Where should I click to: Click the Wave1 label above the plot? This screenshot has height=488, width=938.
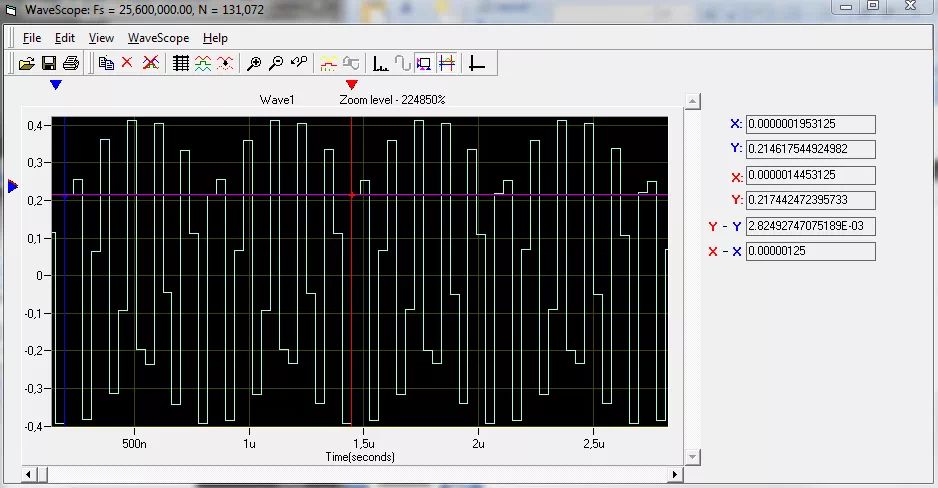[x=277, y=100]
